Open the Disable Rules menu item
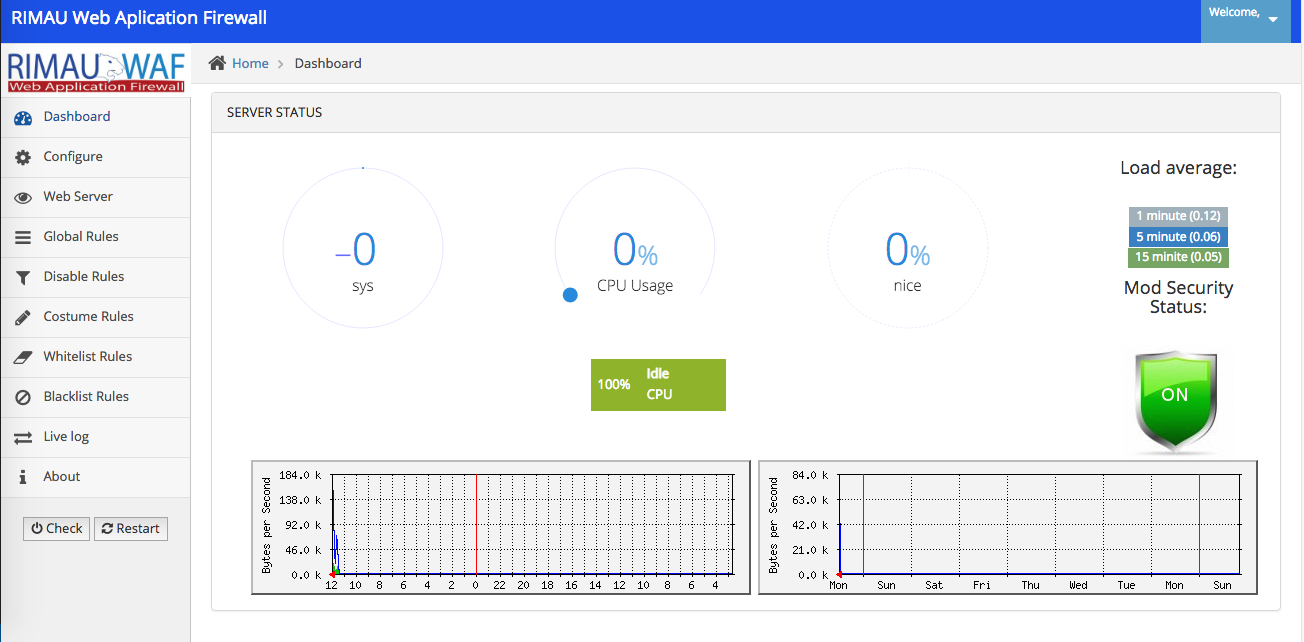The width and height of the screenshot is (1304, 642). click(x=95, y=277)
